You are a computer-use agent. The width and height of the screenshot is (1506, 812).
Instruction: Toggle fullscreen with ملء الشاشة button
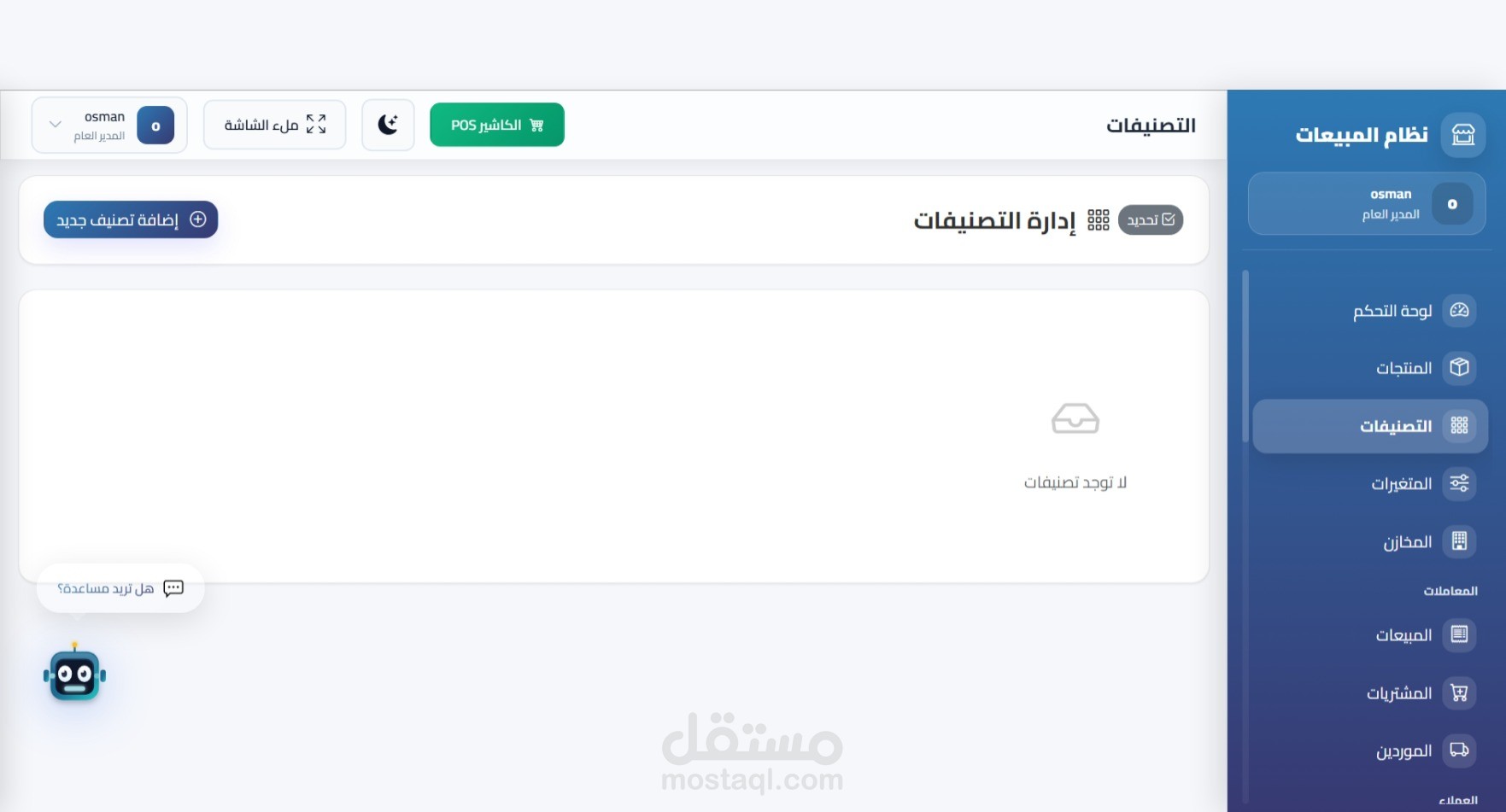[274, 125]
